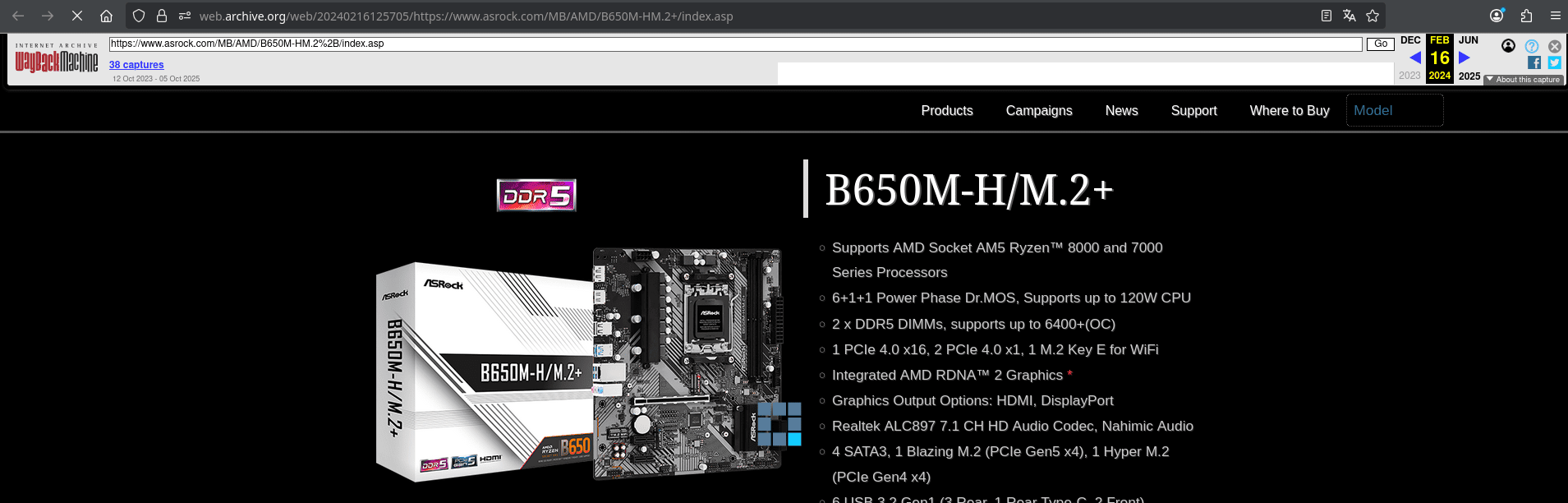The width and height of the screenshot is (1568, 503).
Task: Translate this page
Action: (x=1349, y=16)
